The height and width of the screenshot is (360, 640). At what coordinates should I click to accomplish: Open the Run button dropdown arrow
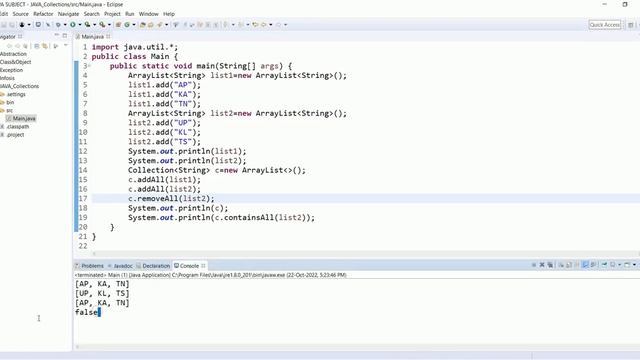click(x=80, y=25)
